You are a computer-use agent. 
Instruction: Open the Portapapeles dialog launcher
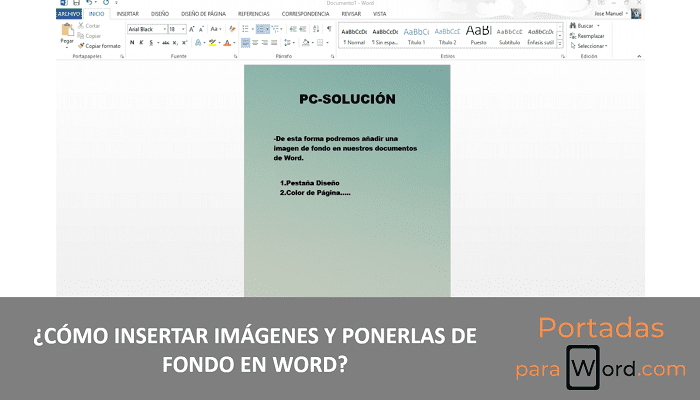tap(122, 57)
